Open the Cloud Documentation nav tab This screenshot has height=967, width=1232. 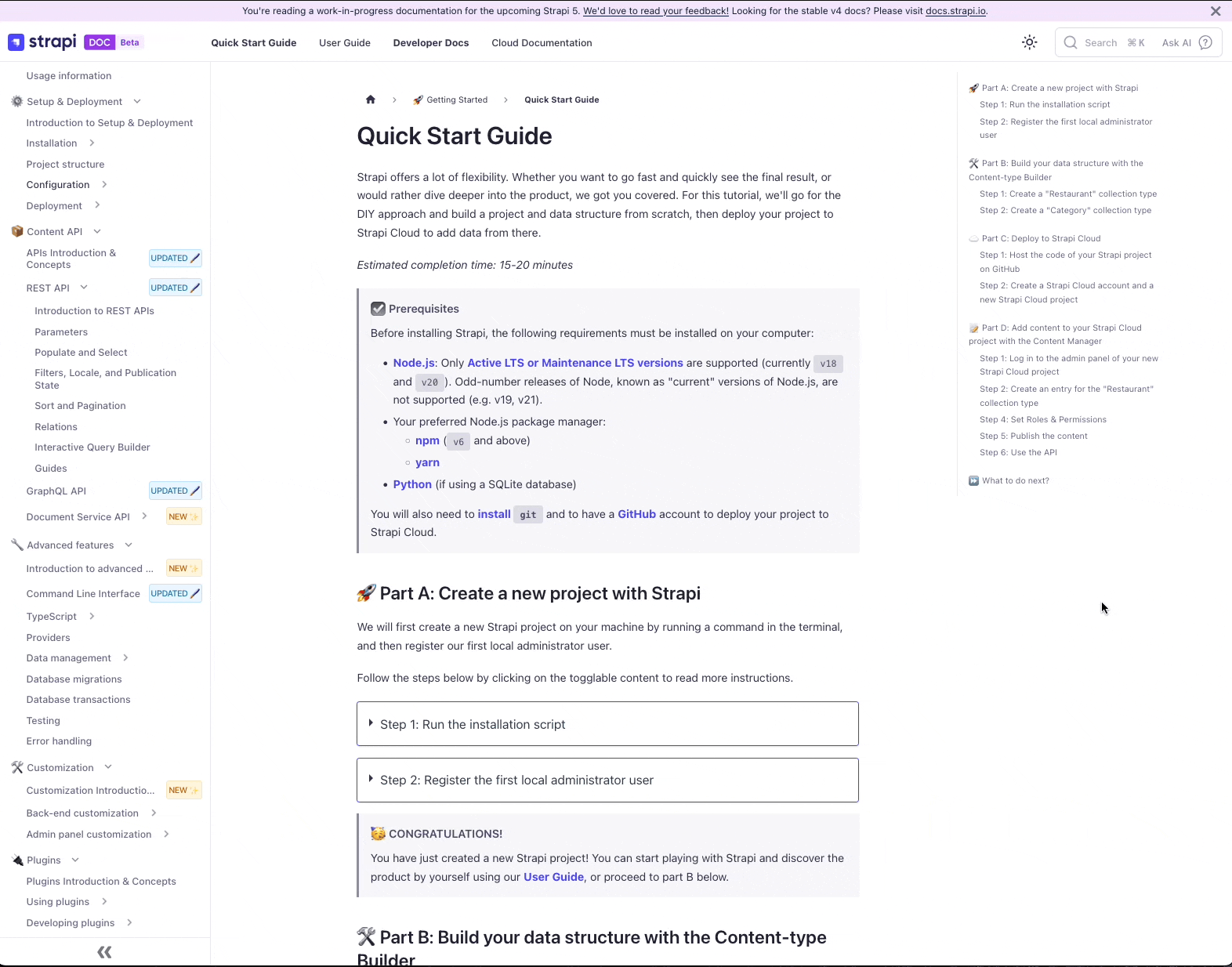pos(542,43)
